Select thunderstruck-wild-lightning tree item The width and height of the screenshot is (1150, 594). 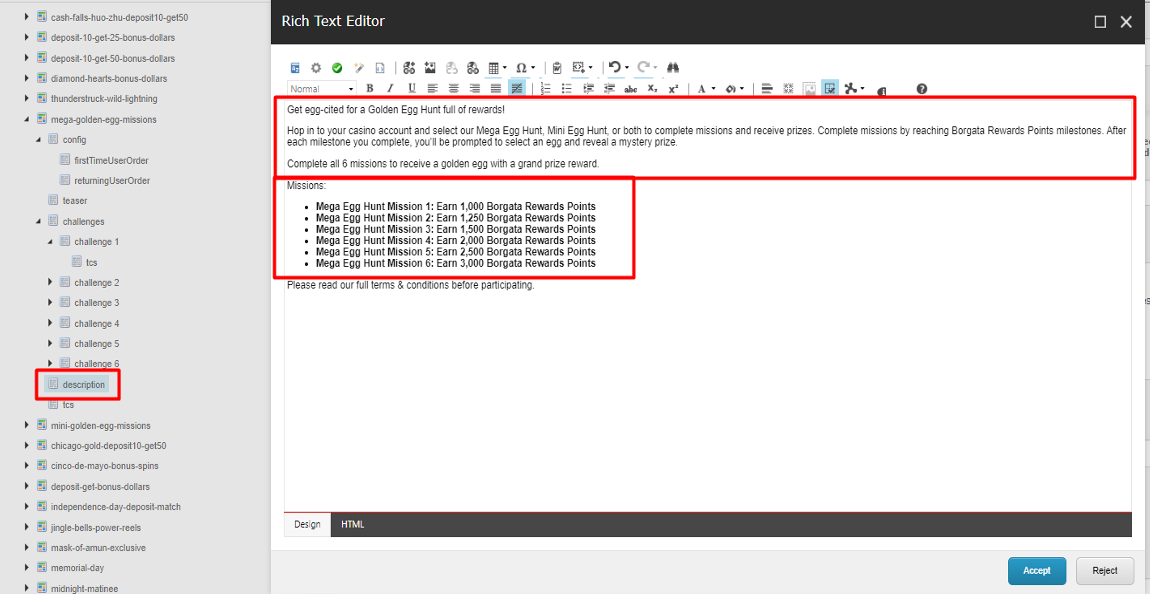point(103,98)
